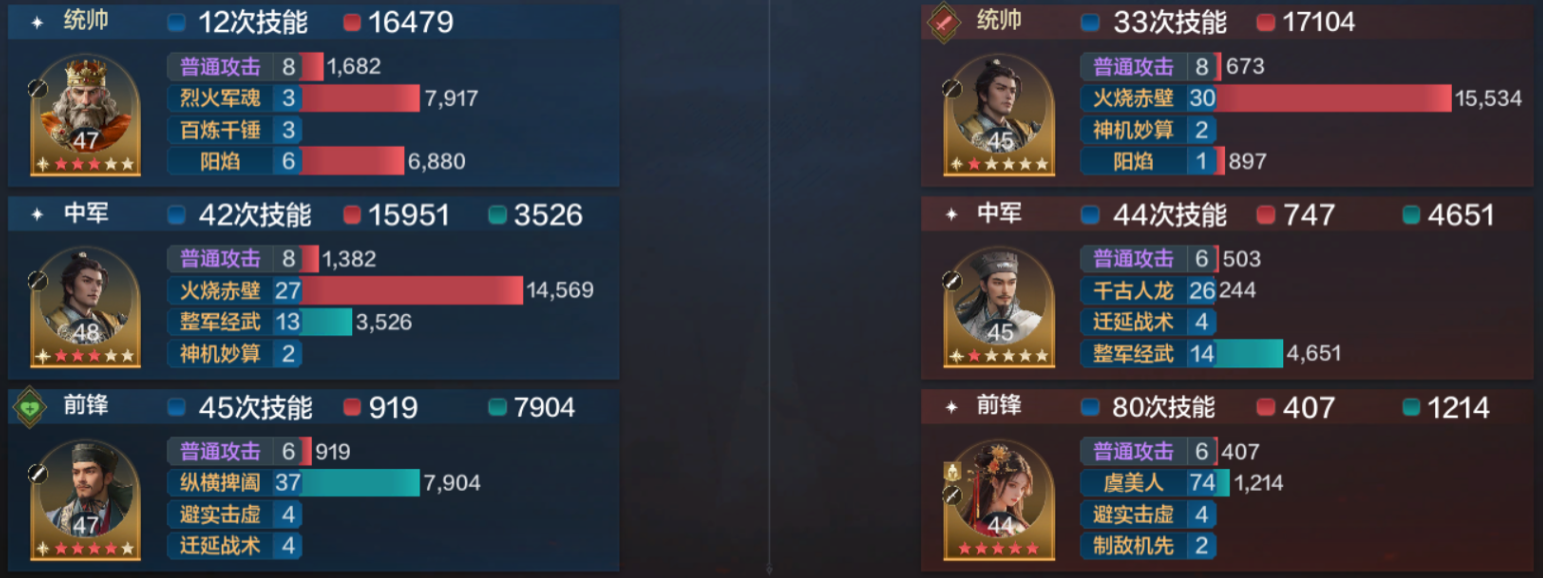This screenshot has width=1543, height=578.
Task: Select the 纵横捭阖 skill label
Action: [x=220, y=483]
